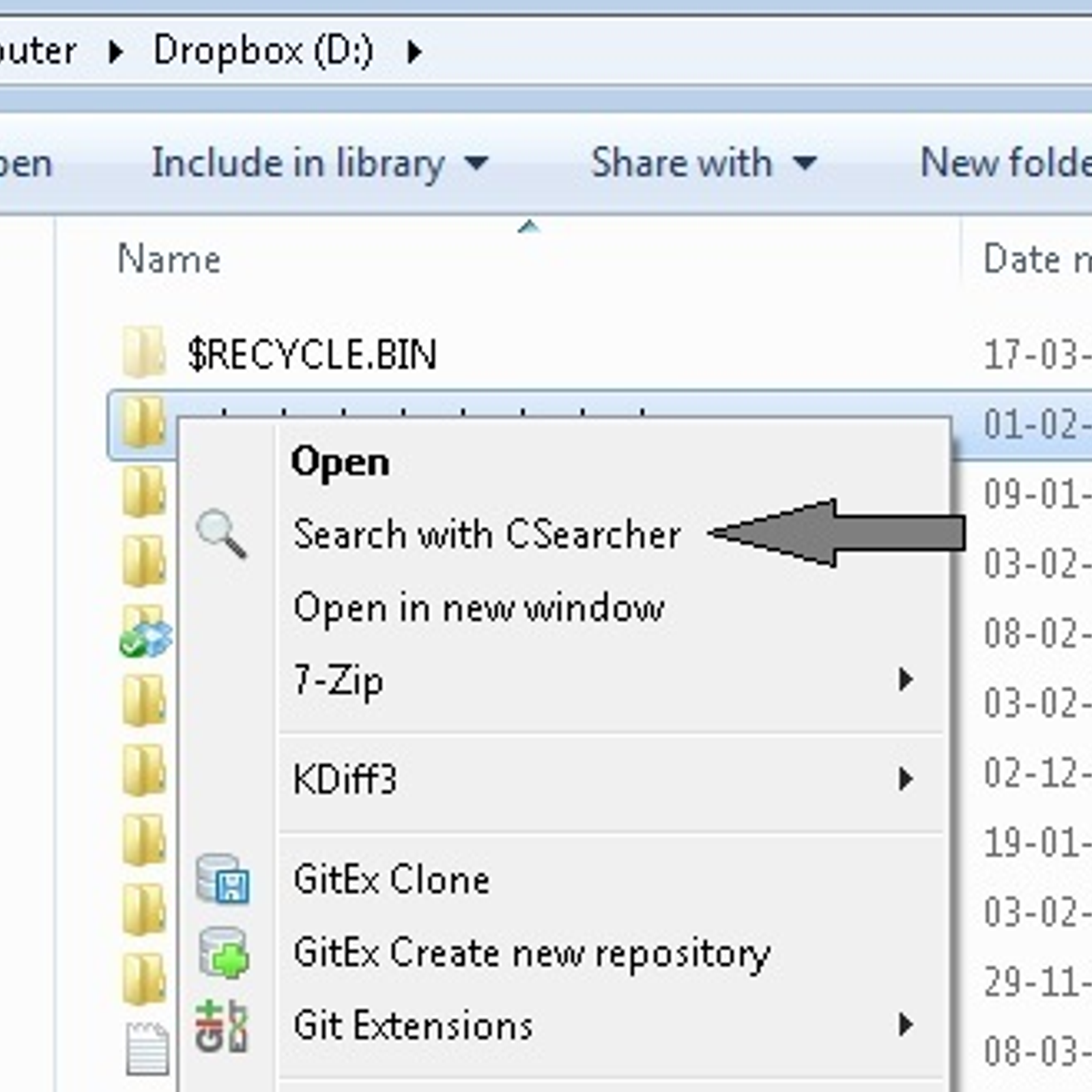Choose GitEx Clone menu entry
The image size is (1092, 1092).
(x=564, y=879)
